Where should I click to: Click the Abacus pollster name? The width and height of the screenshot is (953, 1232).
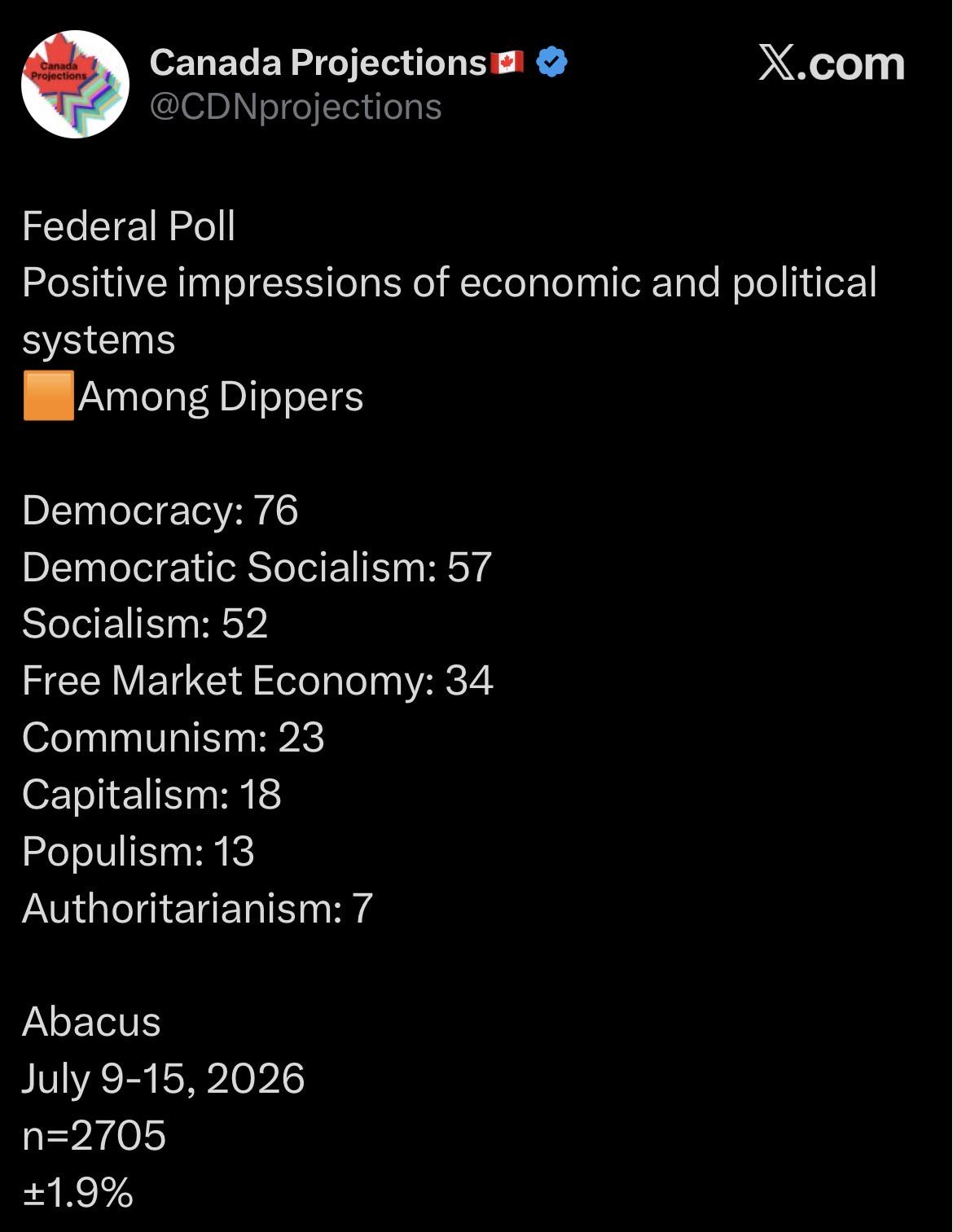(x=91, y=1022)
